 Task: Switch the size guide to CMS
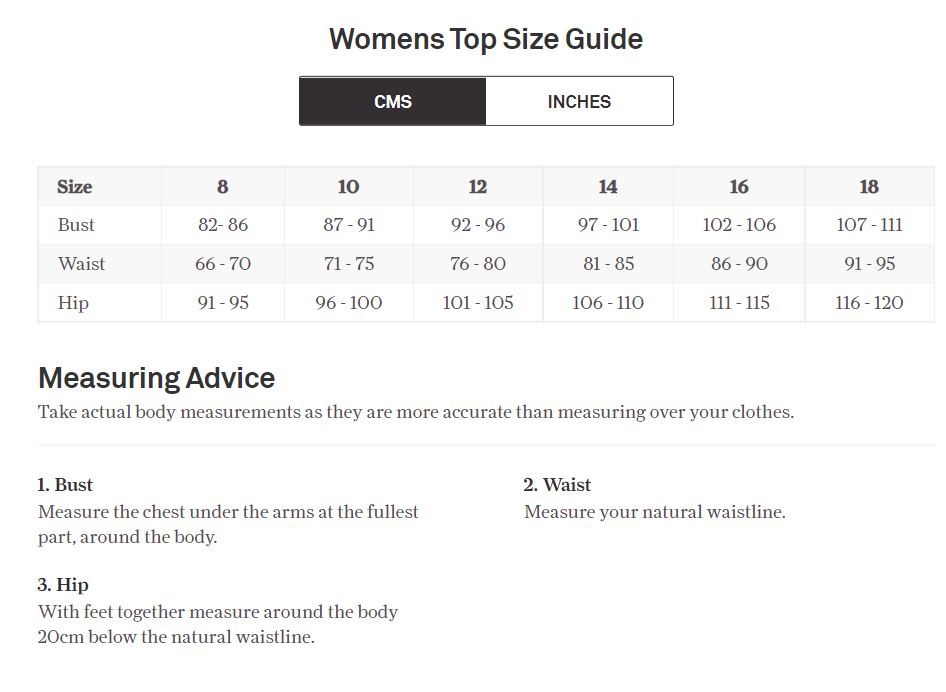392,102
